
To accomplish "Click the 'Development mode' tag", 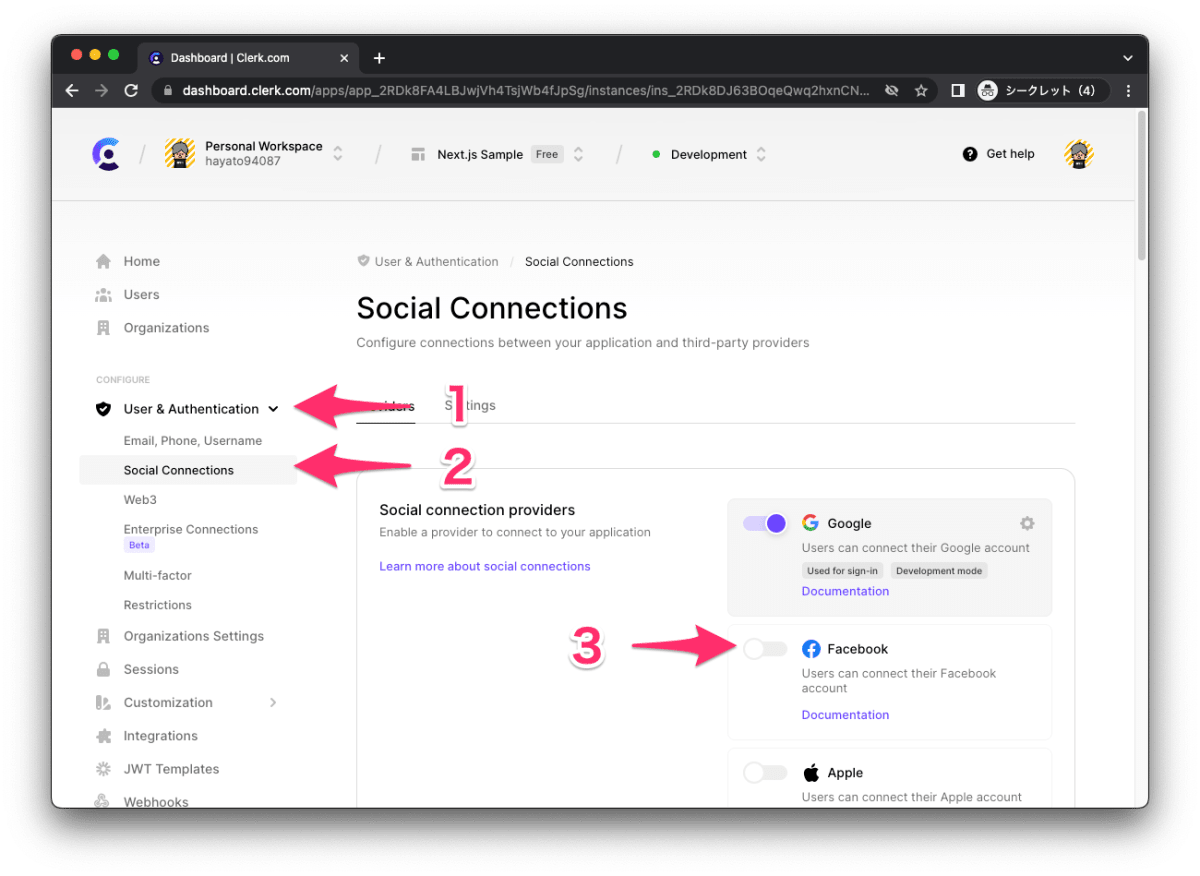I will pos(939,571).
